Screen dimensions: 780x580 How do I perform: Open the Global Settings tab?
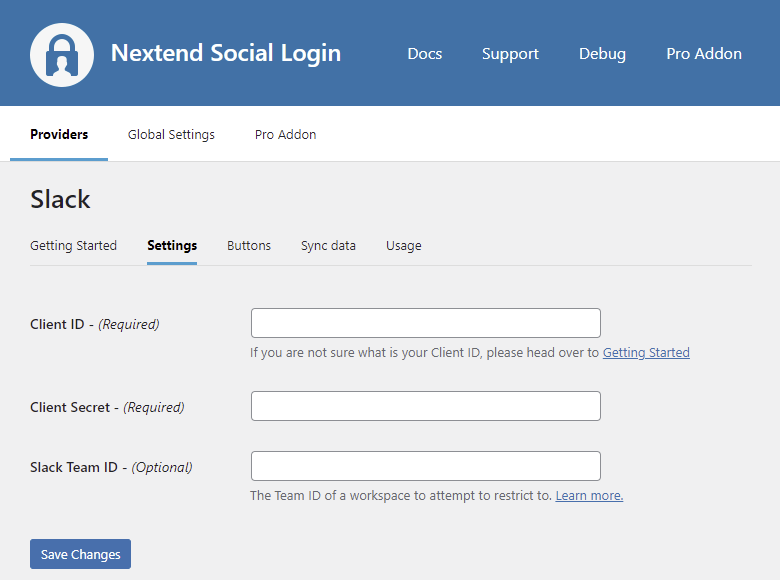pos(171,134)
